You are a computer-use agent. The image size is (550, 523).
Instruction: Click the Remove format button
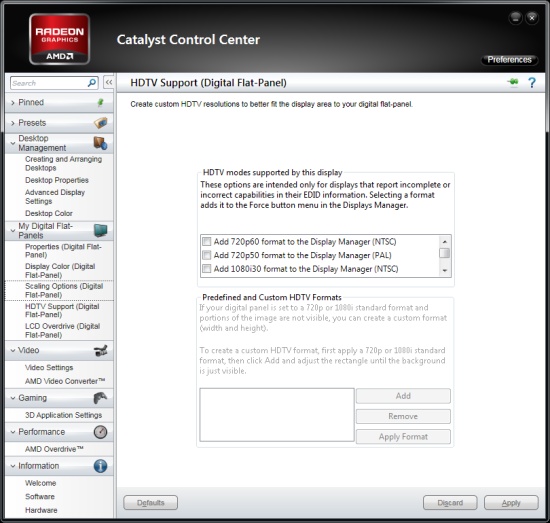click(x=403, y=416)
